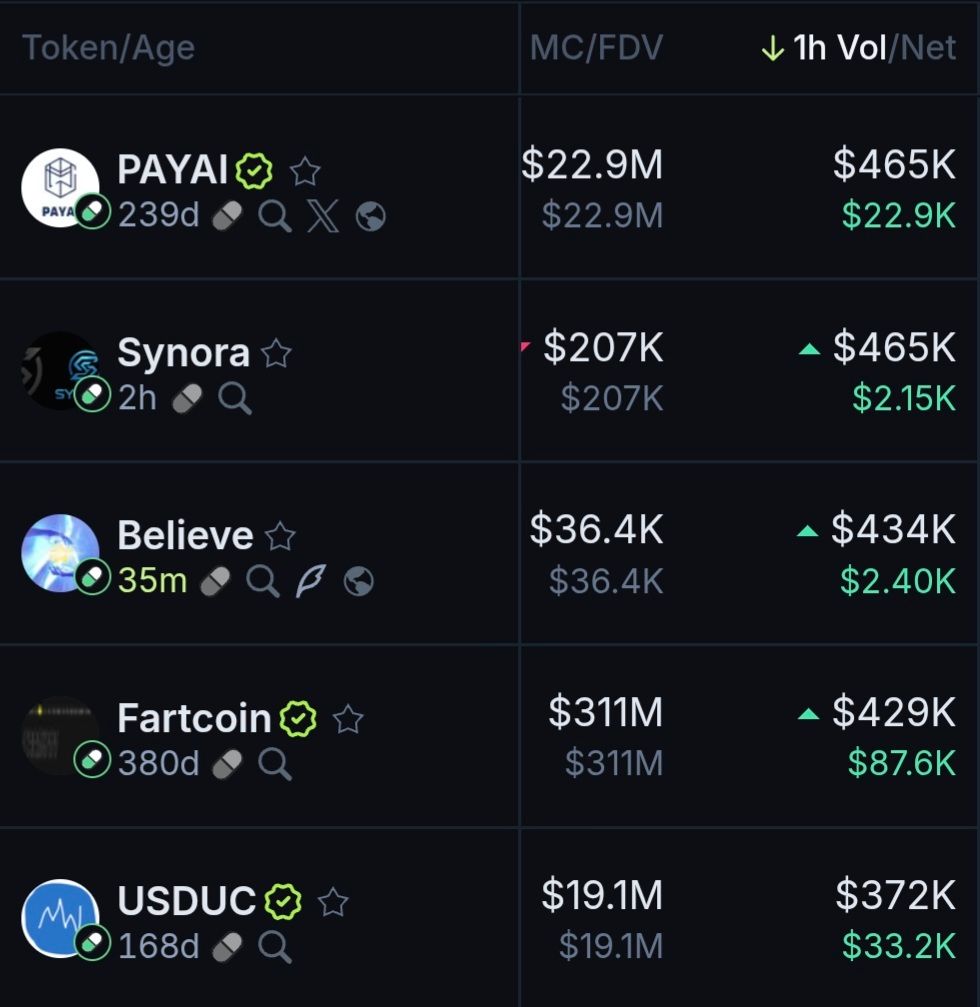Open PAYAI's website globe icon
Viewport: 980px width, 1007px height.
coord(371,216)
